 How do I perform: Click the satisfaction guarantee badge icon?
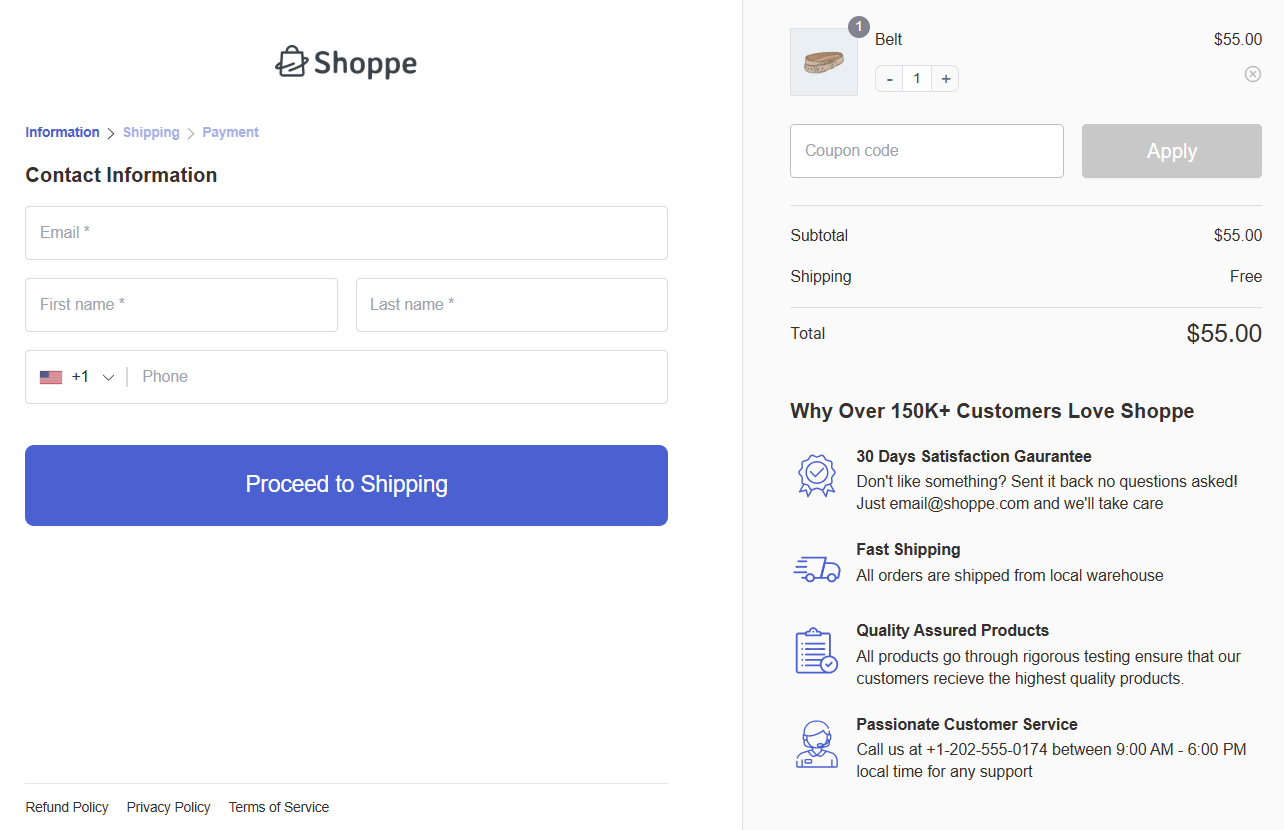pyautogui.click(x=816, y=474)
